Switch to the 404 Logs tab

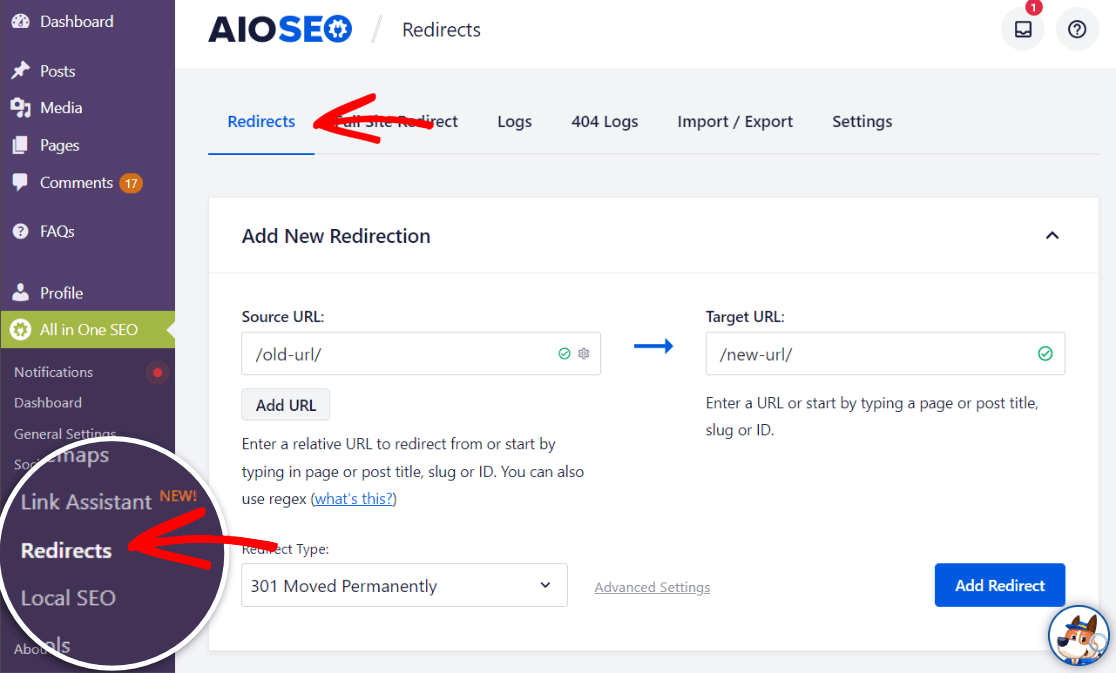(604, 121)
